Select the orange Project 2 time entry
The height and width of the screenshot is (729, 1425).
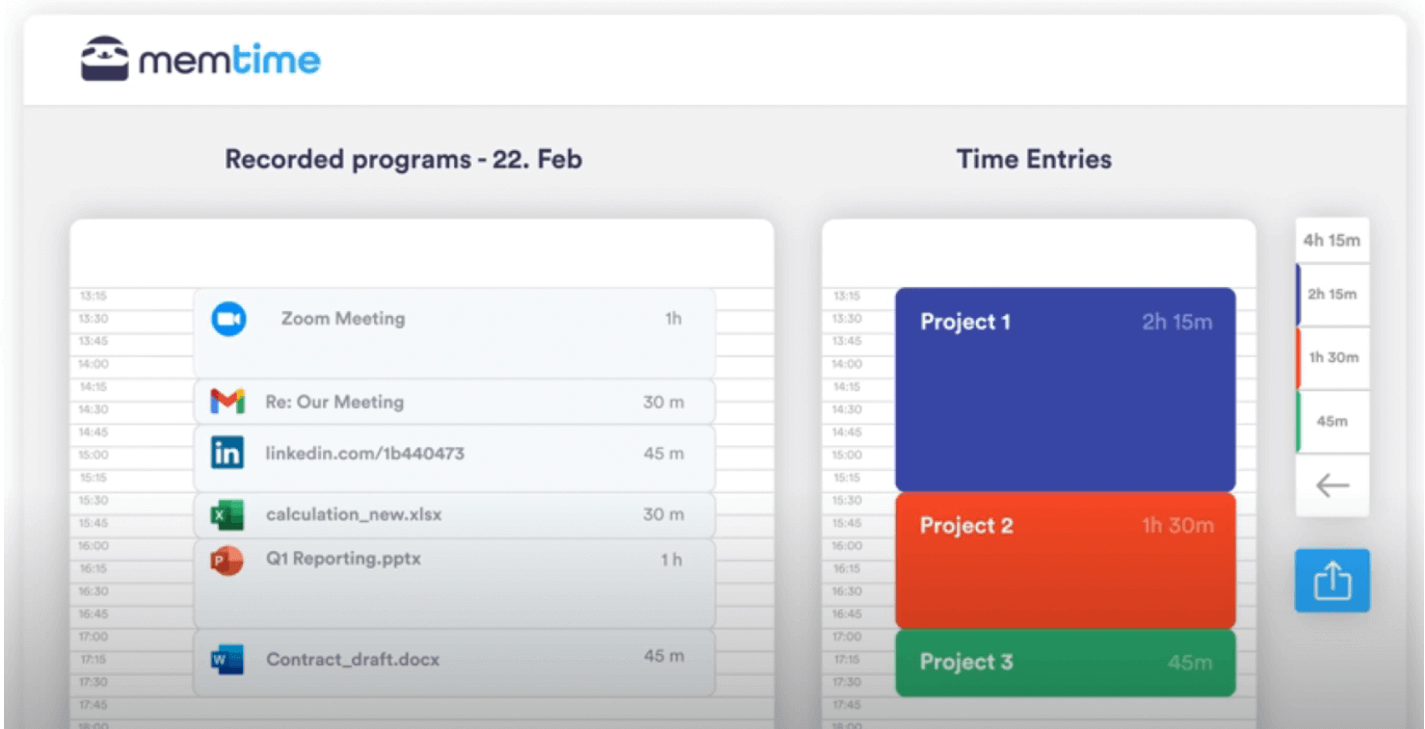tap(1065, 560)
